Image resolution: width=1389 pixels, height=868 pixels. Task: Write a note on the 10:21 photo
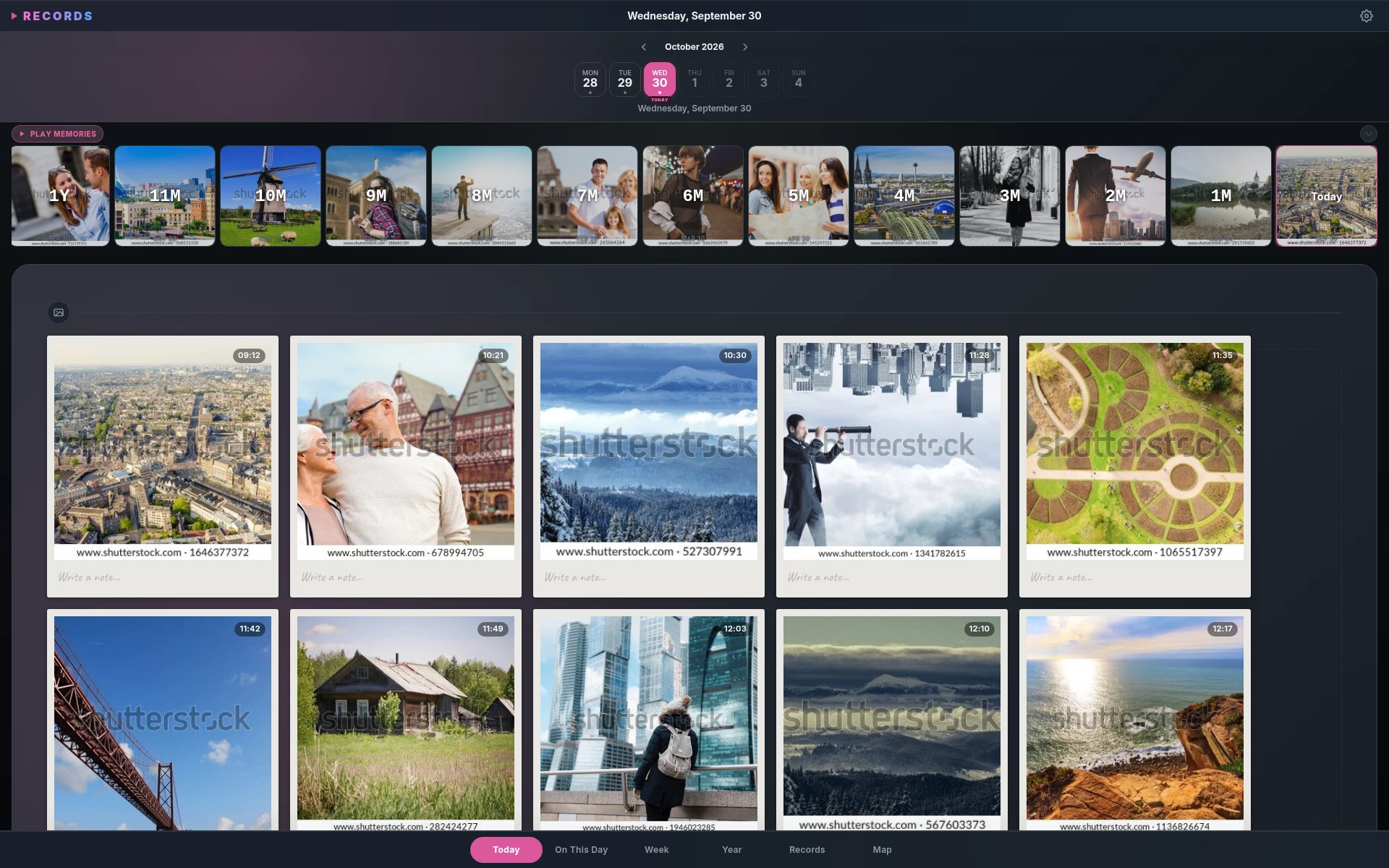[406, 577]
